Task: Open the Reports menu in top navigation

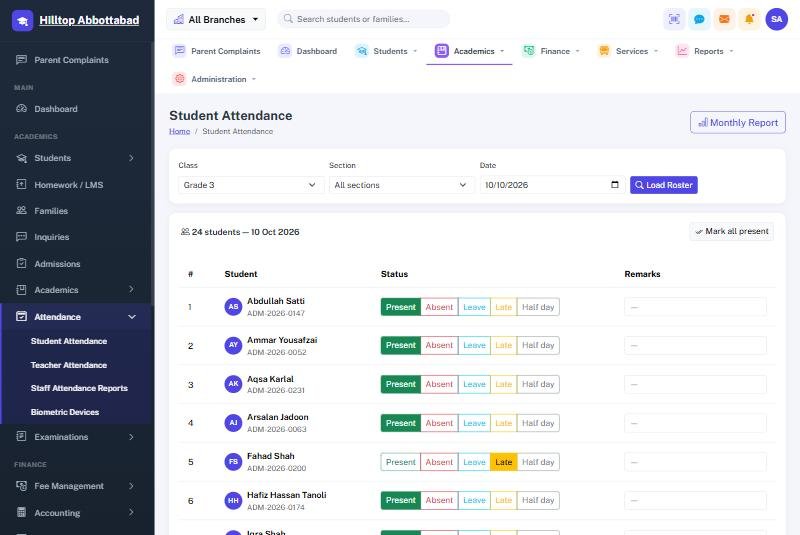Action: (705, 51)
